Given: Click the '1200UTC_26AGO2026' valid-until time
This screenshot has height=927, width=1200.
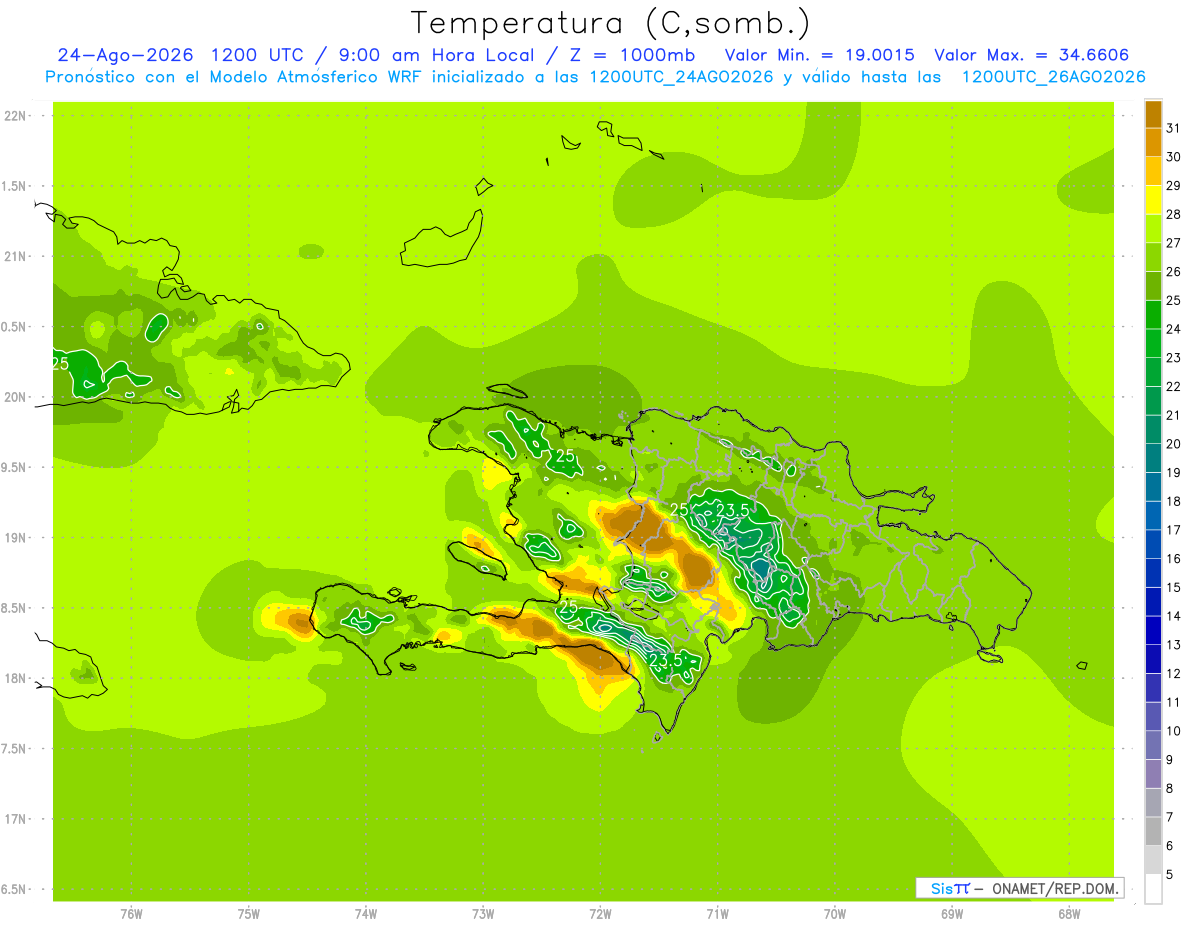Looking at the screenshot, I should click(x=1053, y=77).
